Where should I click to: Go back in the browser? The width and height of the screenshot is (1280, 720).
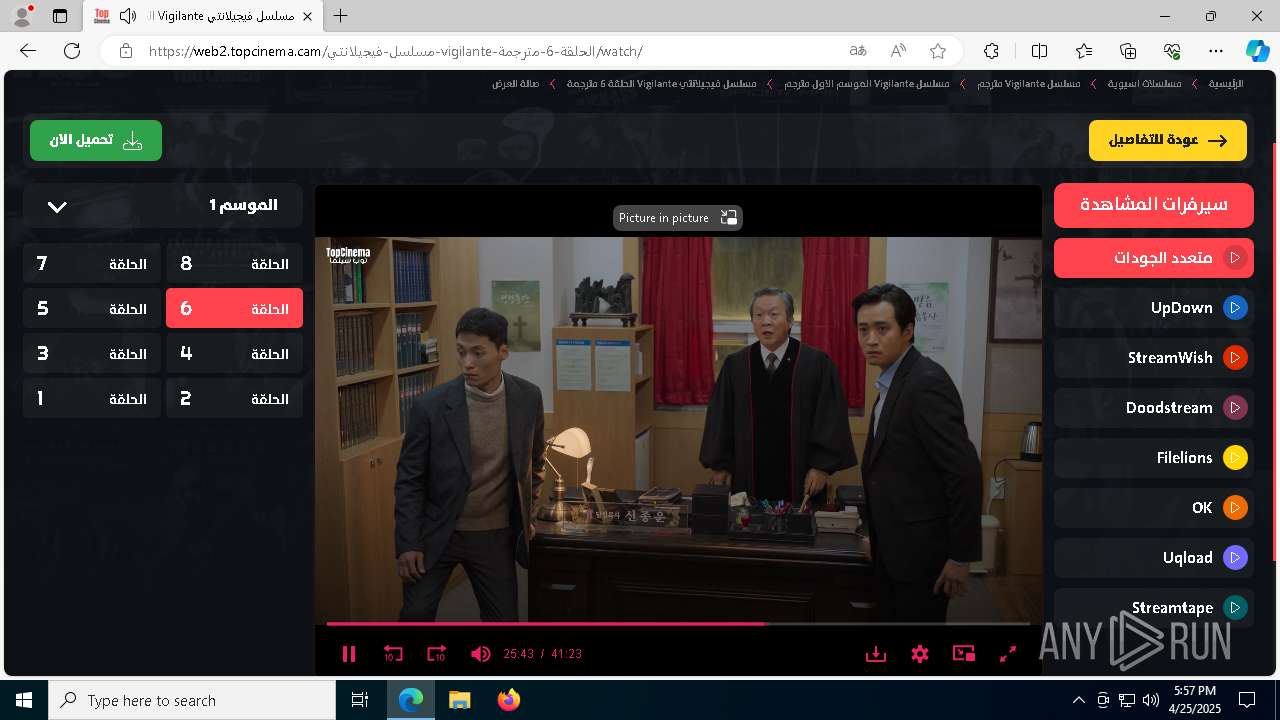click(28, 51)
